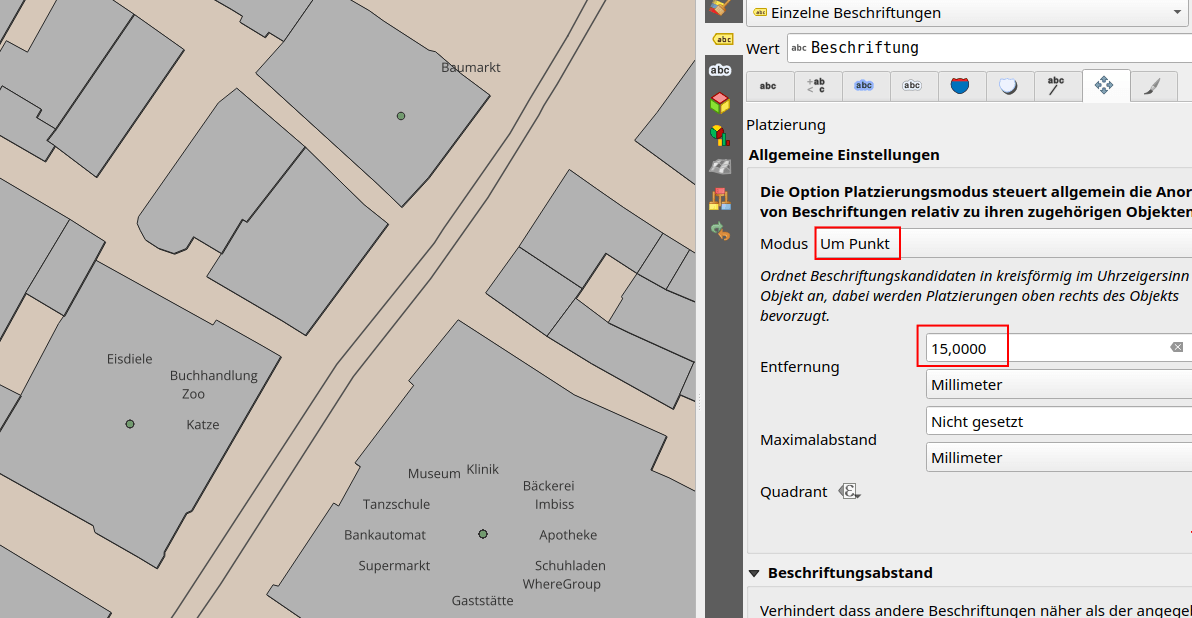Open the Einzelne Beschriftungen labeling mode dropdown
Screen dimensions: 1192x618
click(966, 13)
